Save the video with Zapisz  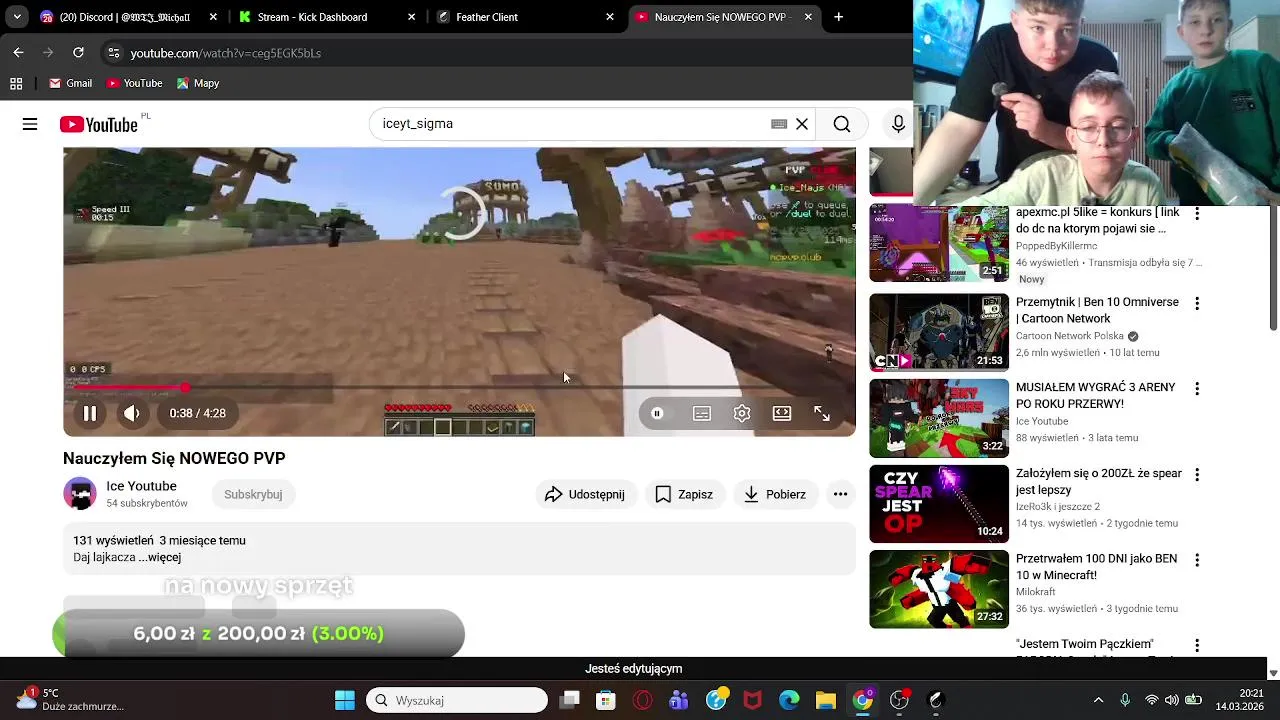[684, 494]
